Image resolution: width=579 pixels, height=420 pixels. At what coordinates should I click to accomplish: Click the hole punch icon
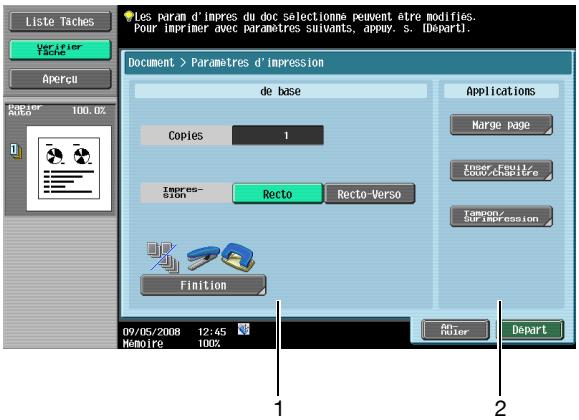tap(237, 256)
